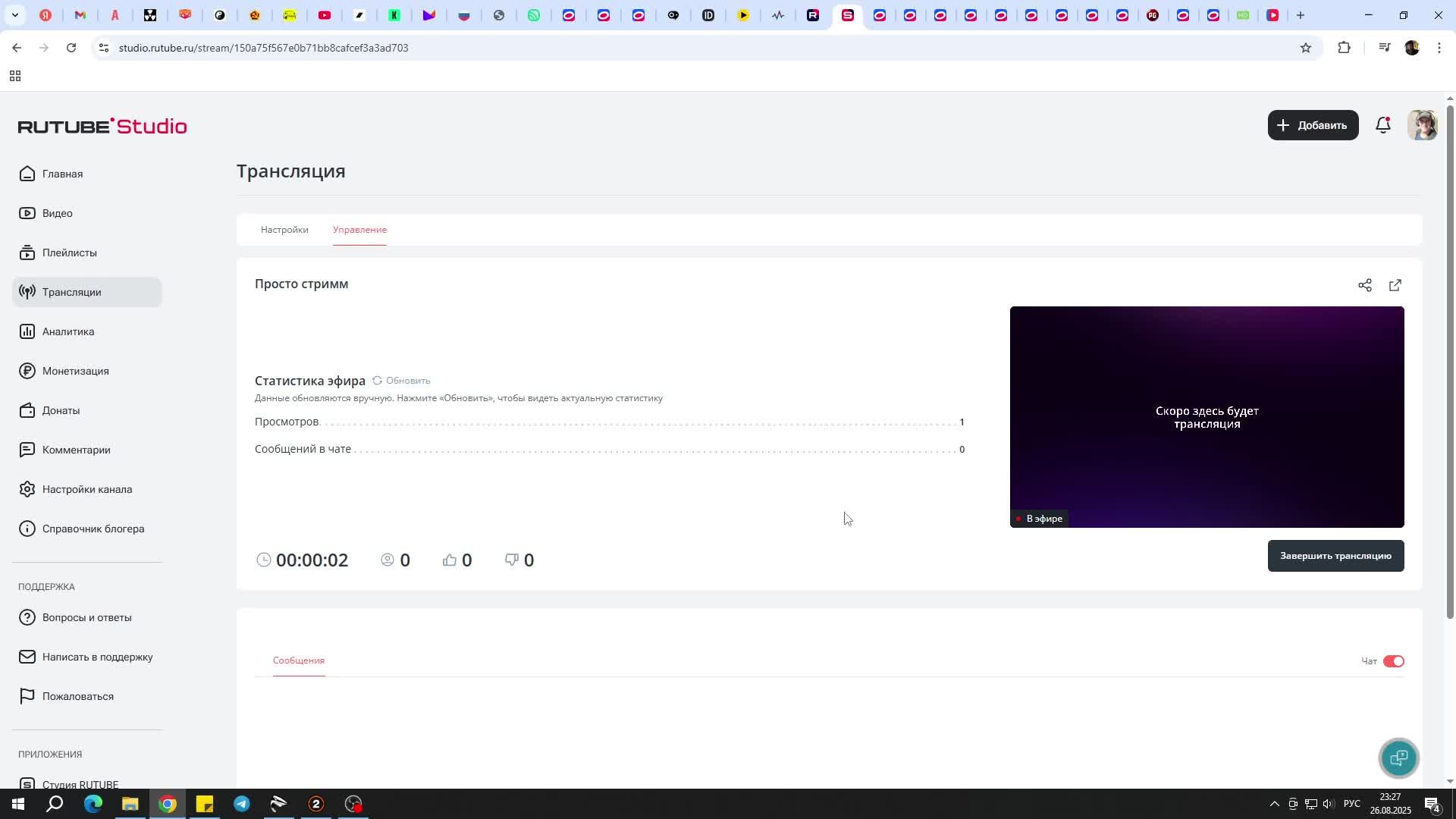Click the refresh icon beside Обновить
This screenshot has width=1456, height=819.
pos(377,381)
